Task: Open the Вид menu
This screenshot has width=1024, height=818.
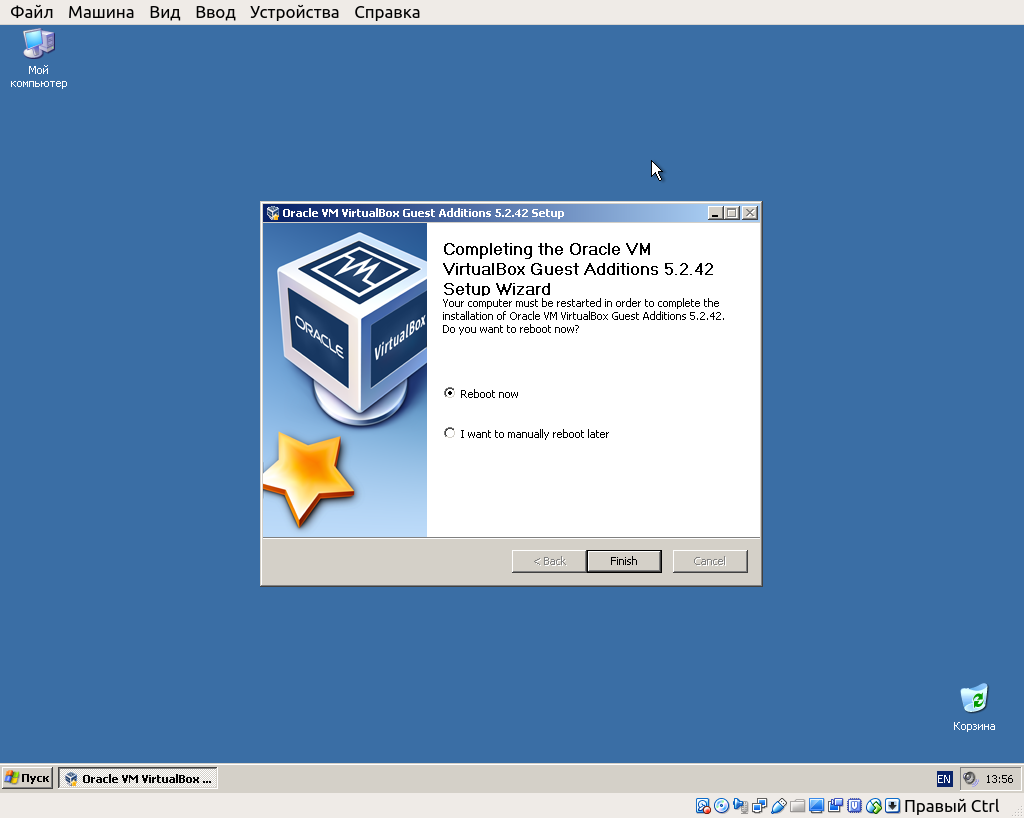Action: tap(165, 12)
